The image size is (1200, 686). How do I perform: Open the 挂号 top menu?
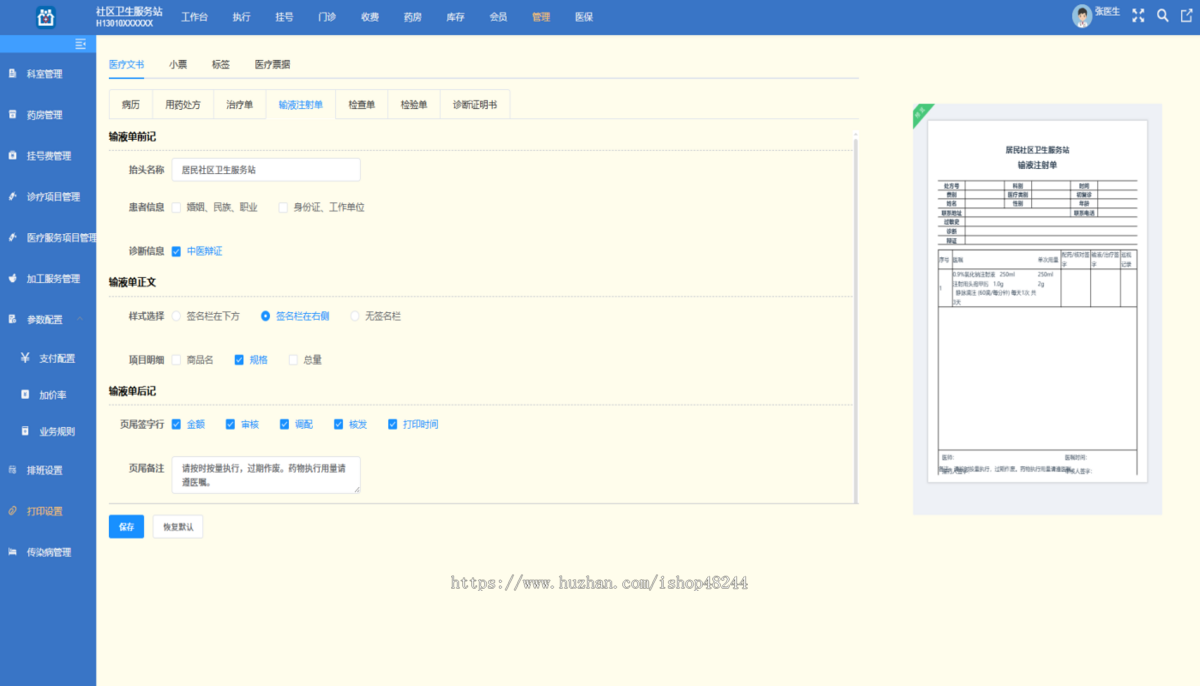284,17
